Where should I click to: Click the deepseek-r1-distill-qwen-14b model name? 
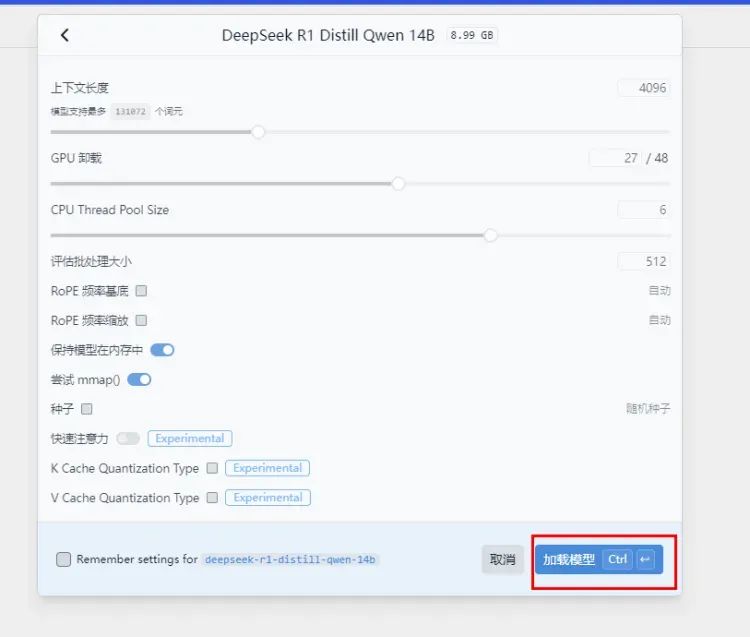click(290, 560)
